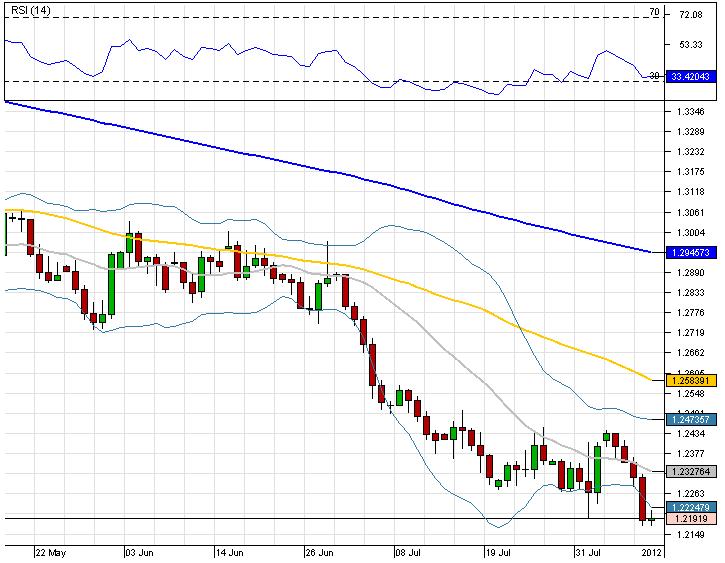Select the gray middle band tag 1.232764
725x563 pixels.
tap(687, 470)
